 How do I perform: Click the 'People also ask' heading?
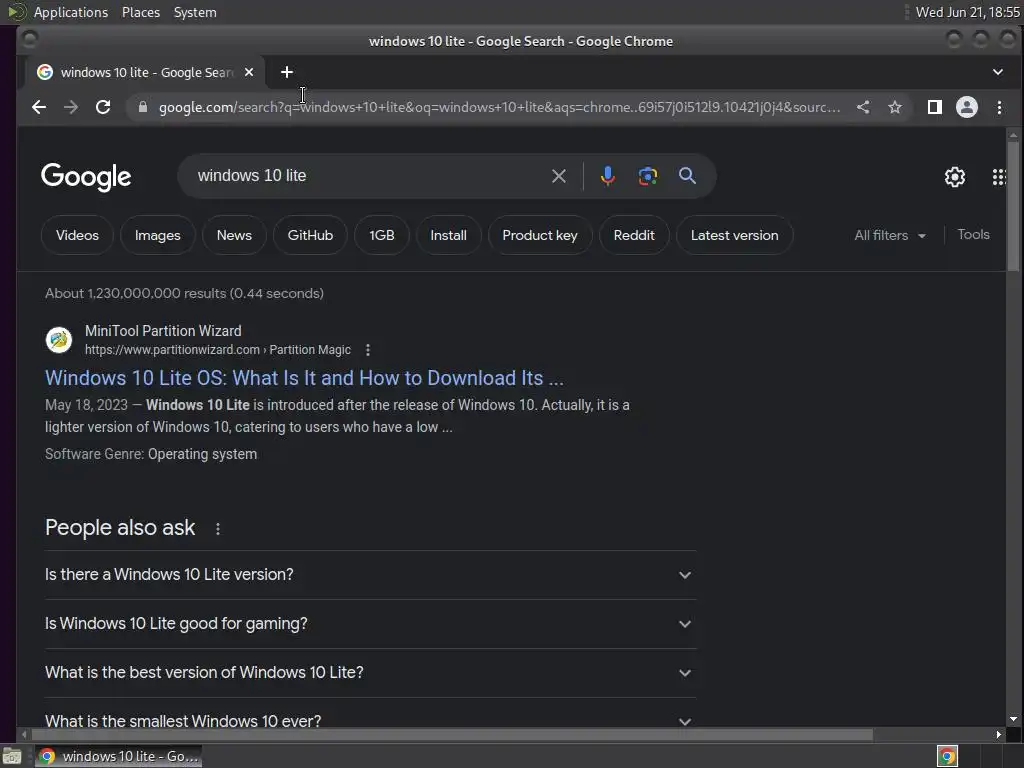pyautogui.click(x=120, y=528)
